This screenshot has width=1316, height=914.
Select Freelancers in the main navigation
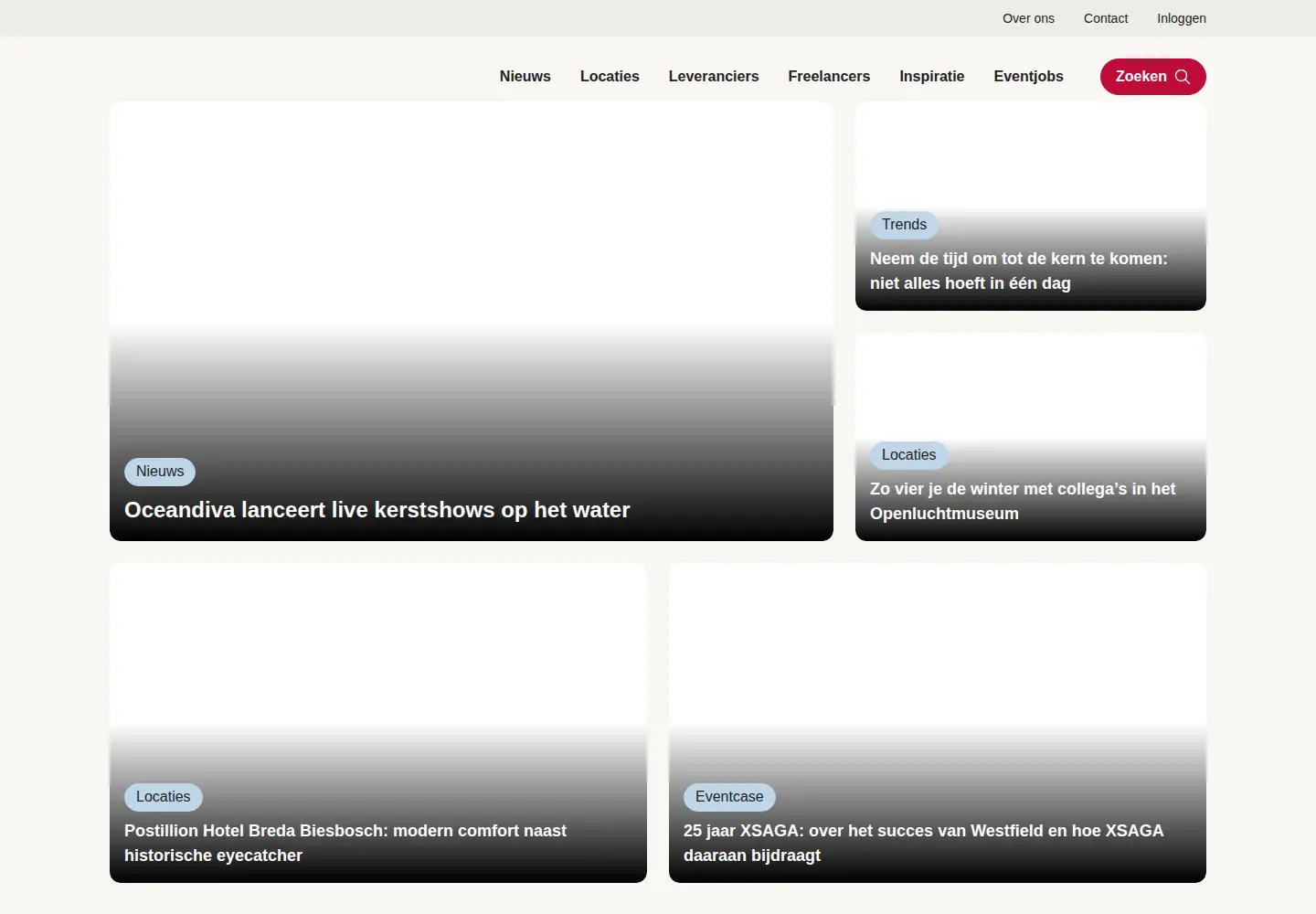(829, 77)
